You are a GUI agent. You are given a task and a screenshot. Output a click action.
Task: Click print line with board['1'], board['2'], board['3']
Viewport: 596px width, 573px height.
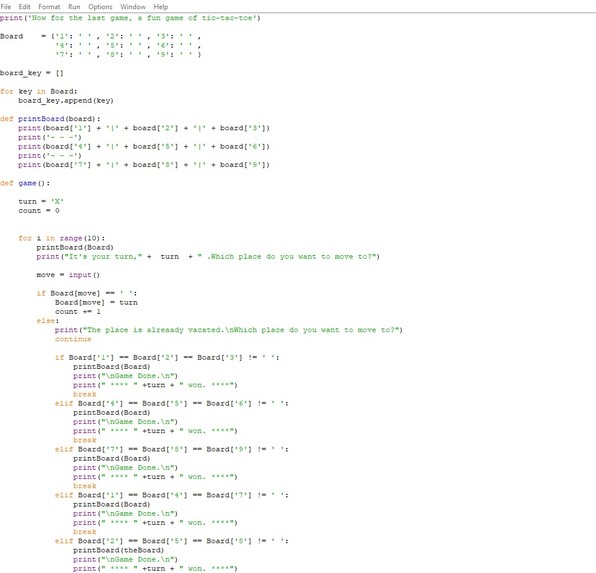[144, 128]
